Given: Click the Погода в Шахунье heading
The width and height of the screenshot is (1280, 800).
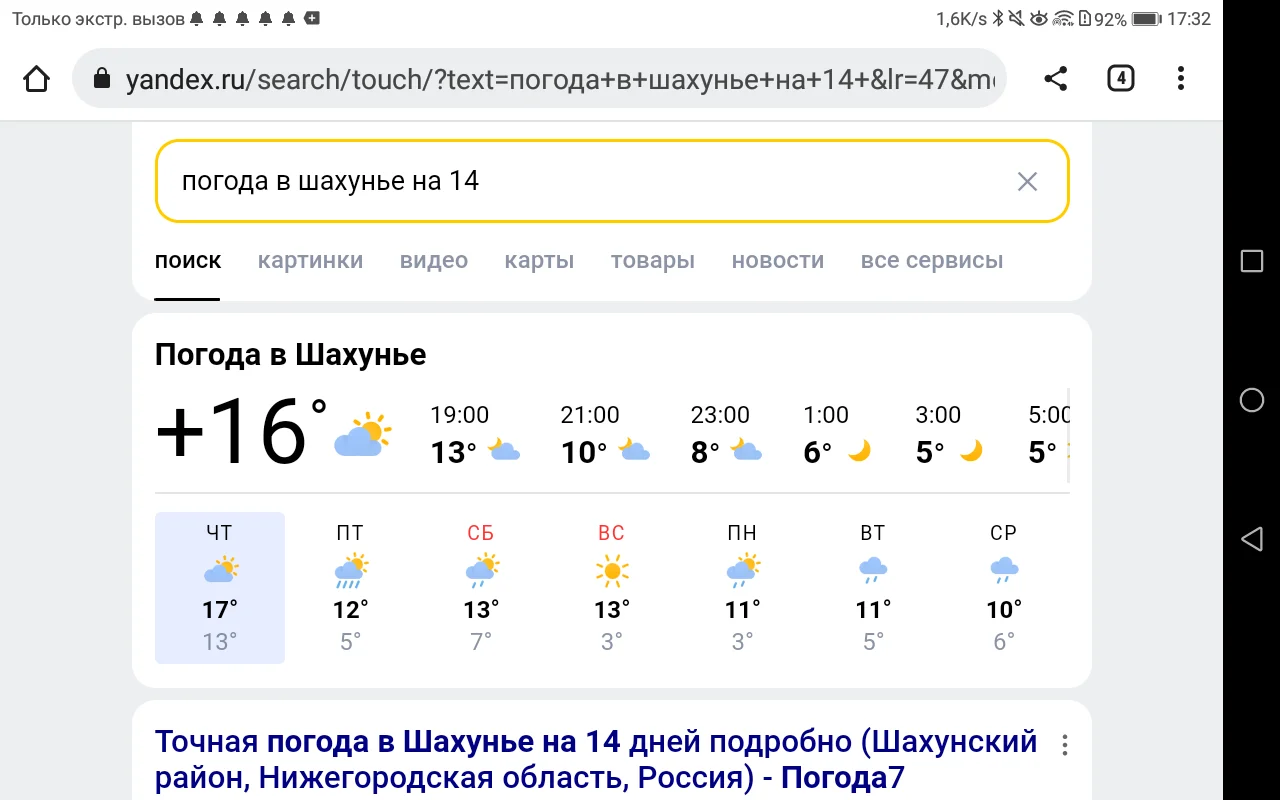Looking at the screenshot, I should pos(290,354).
